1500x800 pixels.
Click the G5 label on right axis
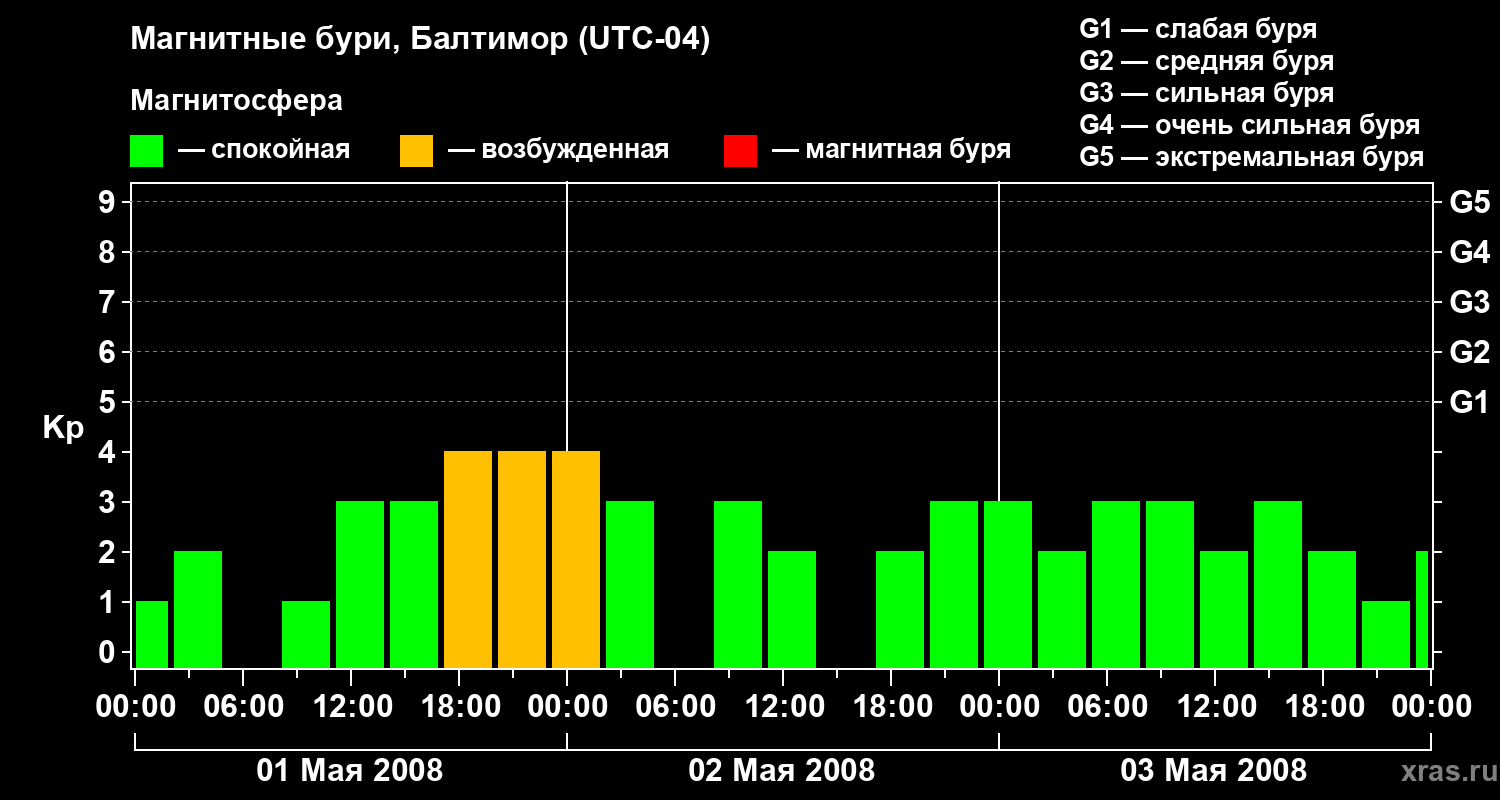coord(1469,202)
